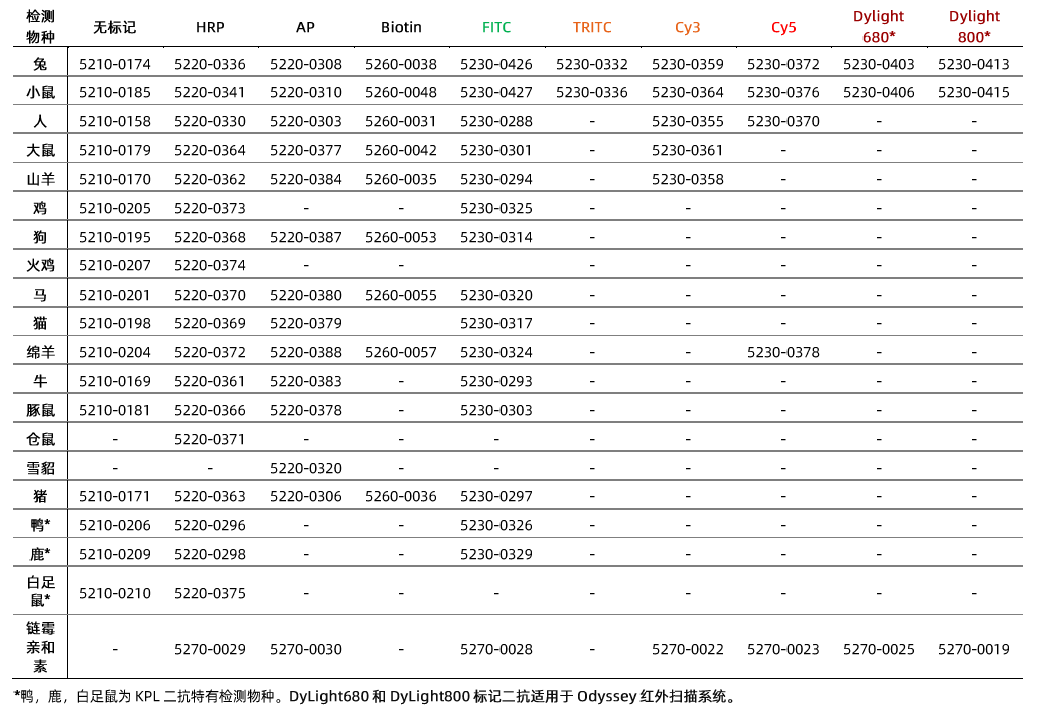The width and height of the screenshot is (1043, 712).
Task: Select catalog number 5230-0415 under Dylight 800
Action: click(x=974, y=92)
